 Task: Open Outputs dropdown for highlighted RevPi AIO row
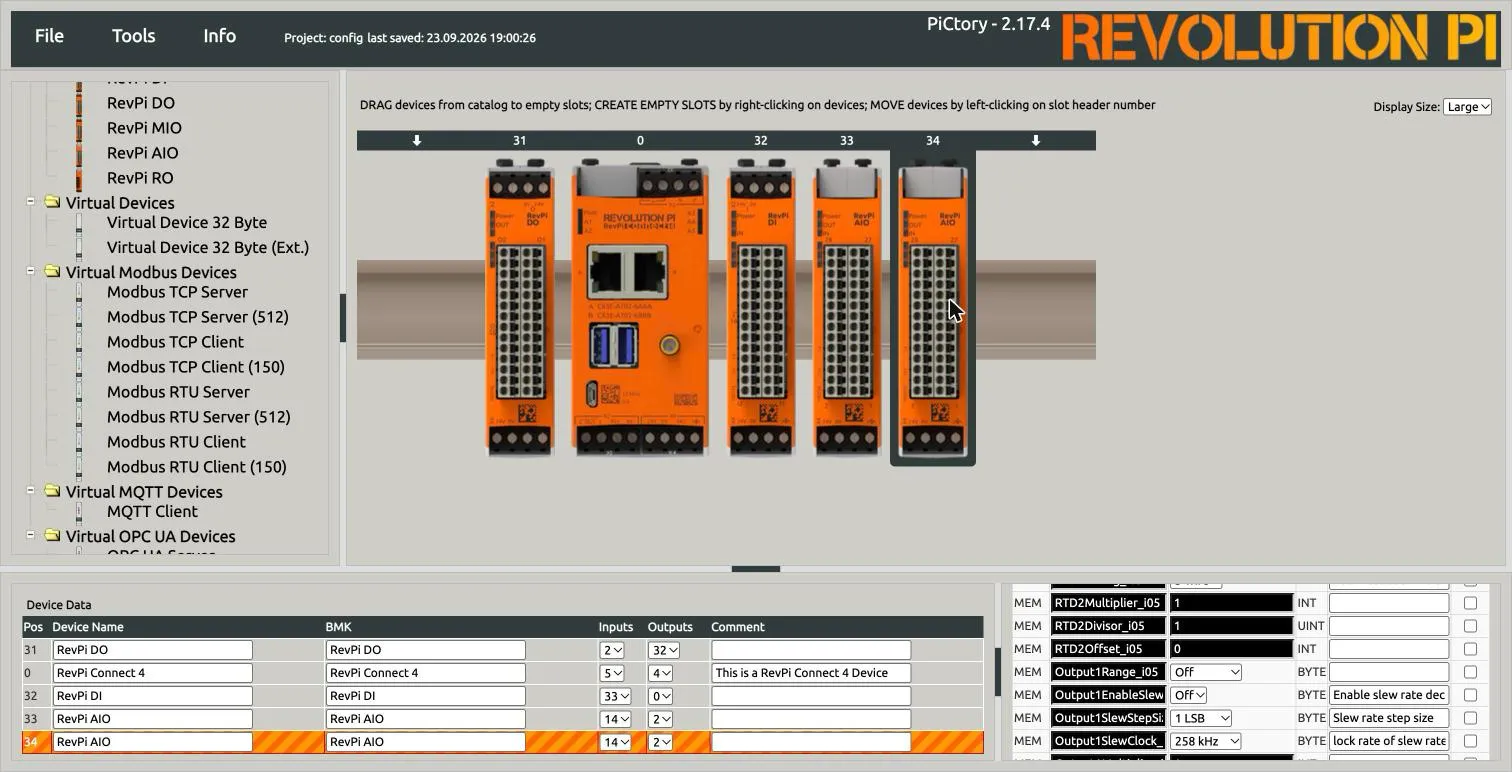tap(660, 742)
